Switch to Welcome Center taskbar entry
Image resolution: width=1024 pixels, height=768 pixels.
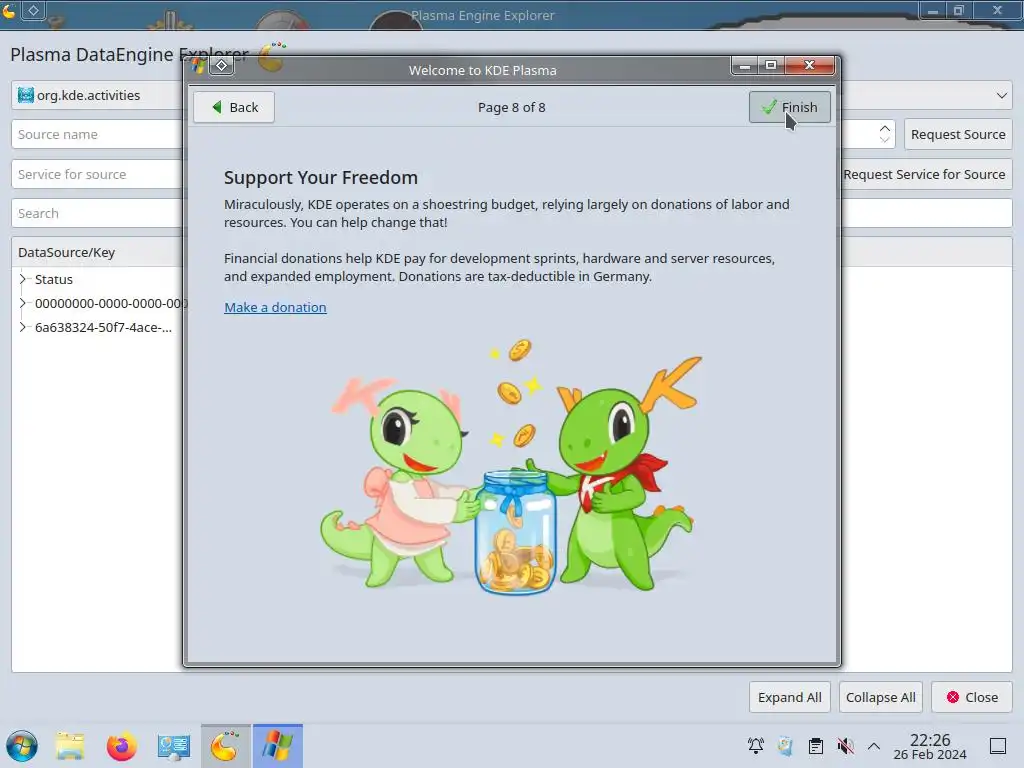pos(278,746)
